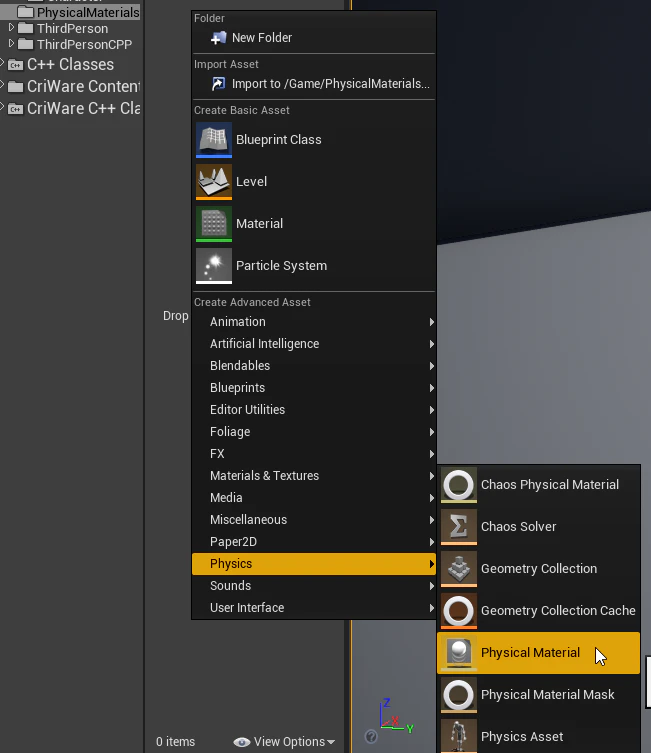Open the Artificial Intelligence submenu arrow
This screenshot has height=753, width=651.
tap(432, 344)
